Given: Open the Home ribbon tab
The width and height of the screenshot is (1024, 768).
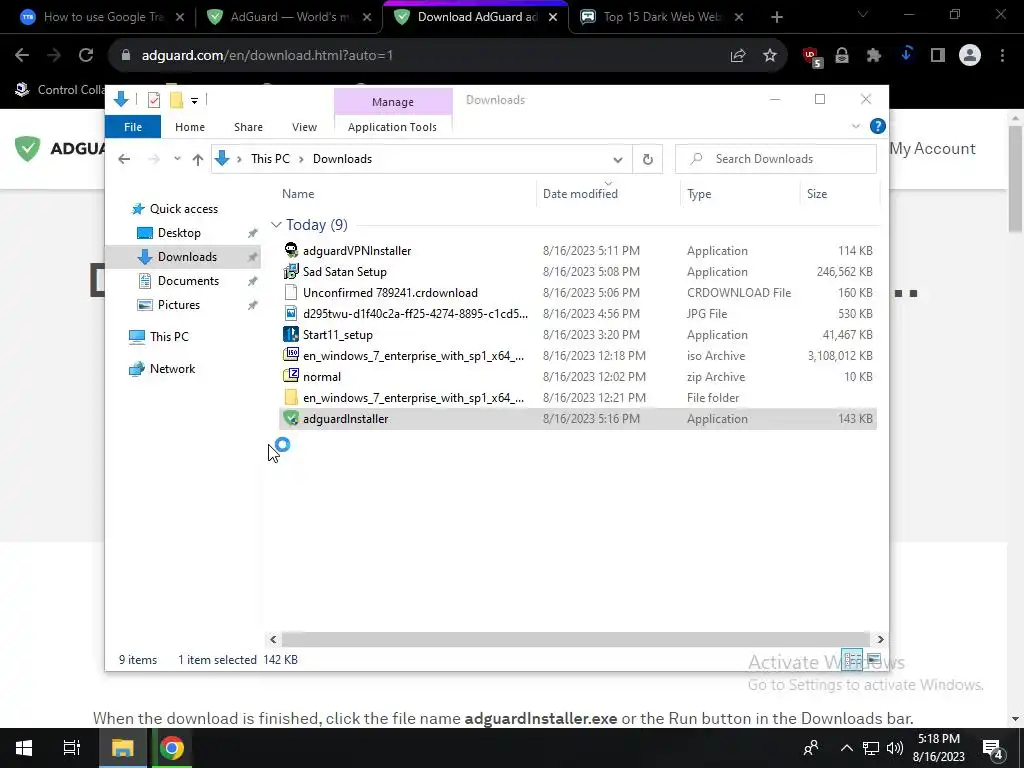Looking at the screenshot, I should coord(190,127).
